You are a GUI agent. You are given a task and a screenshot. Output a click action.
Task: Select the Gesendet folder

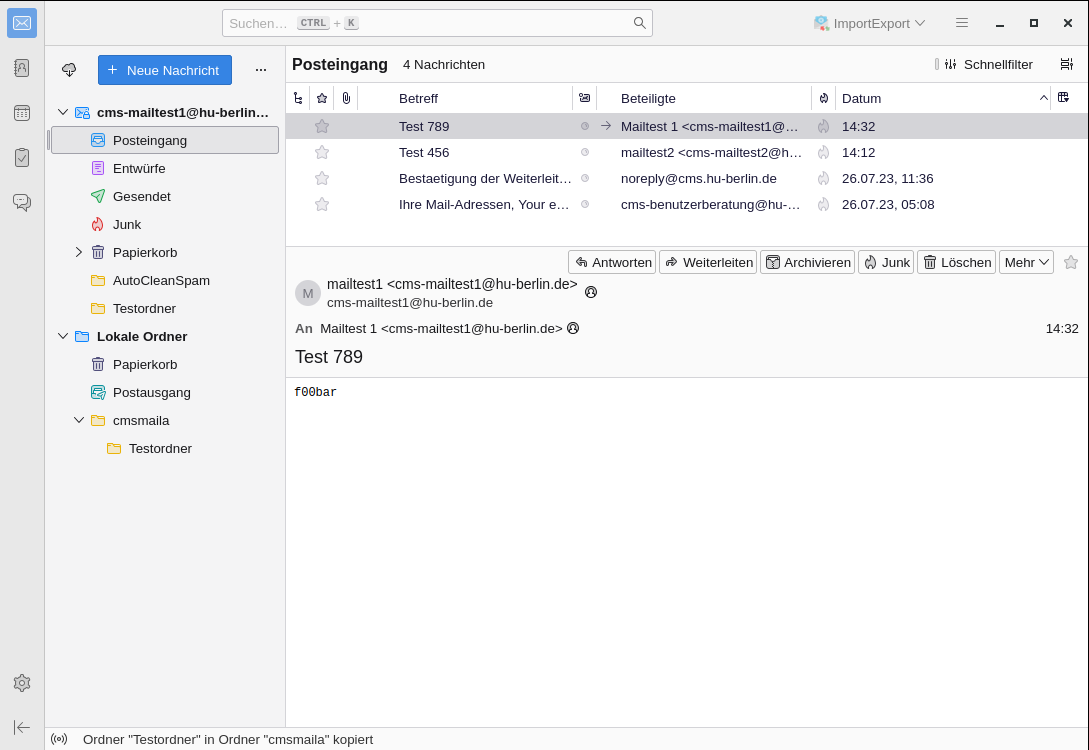(141, 196)
